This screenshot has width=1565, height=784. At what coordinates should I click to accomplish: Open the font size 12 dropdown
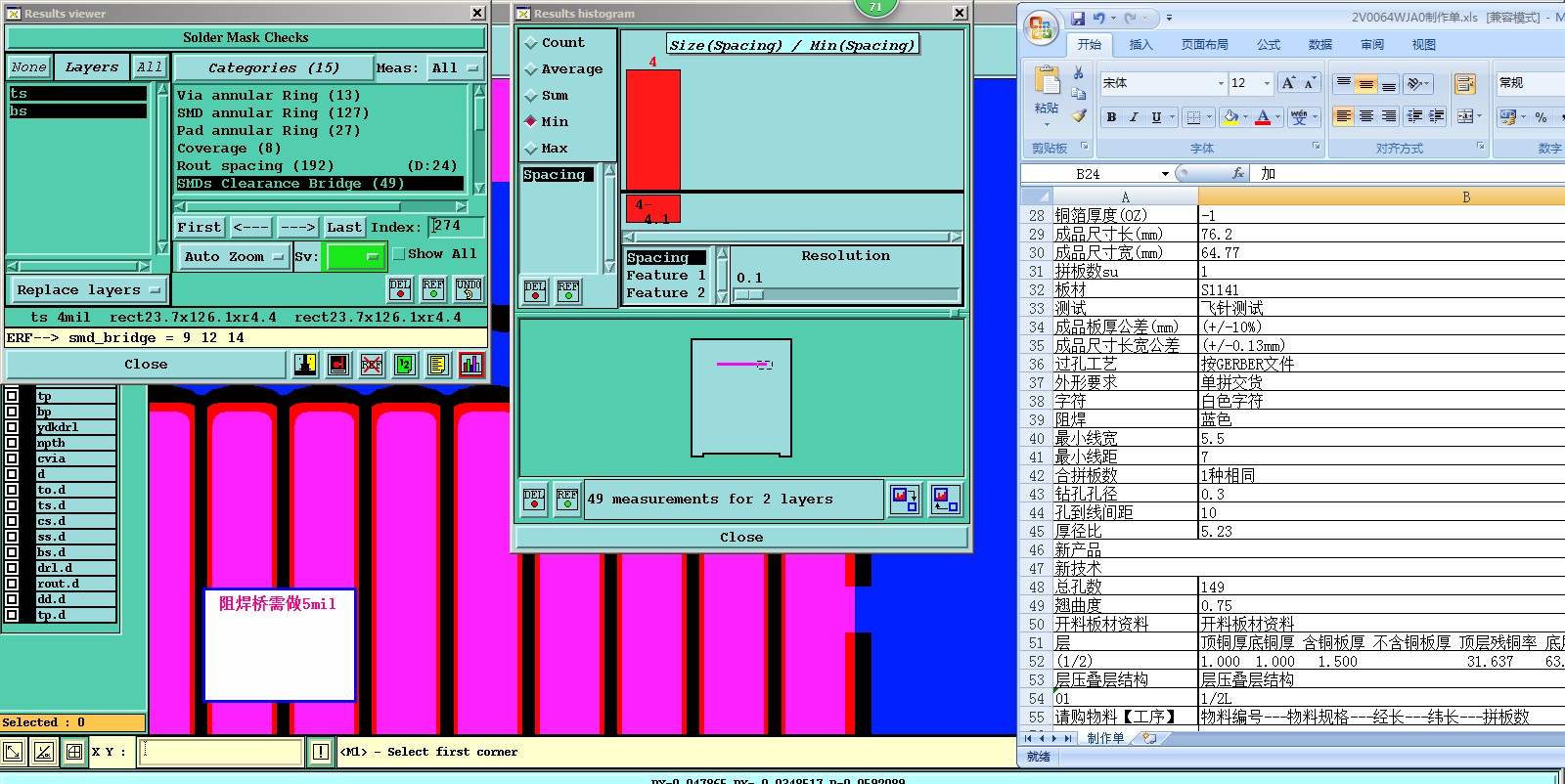(1267, 83)
